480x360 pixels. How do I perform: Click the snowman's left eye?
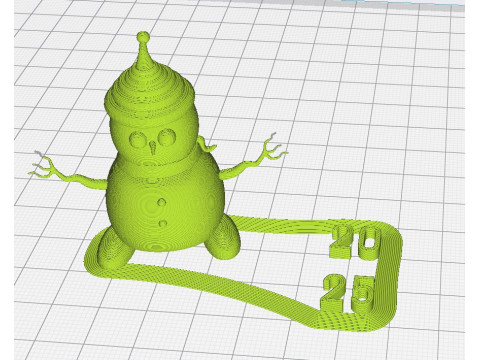tap(137, 140)
